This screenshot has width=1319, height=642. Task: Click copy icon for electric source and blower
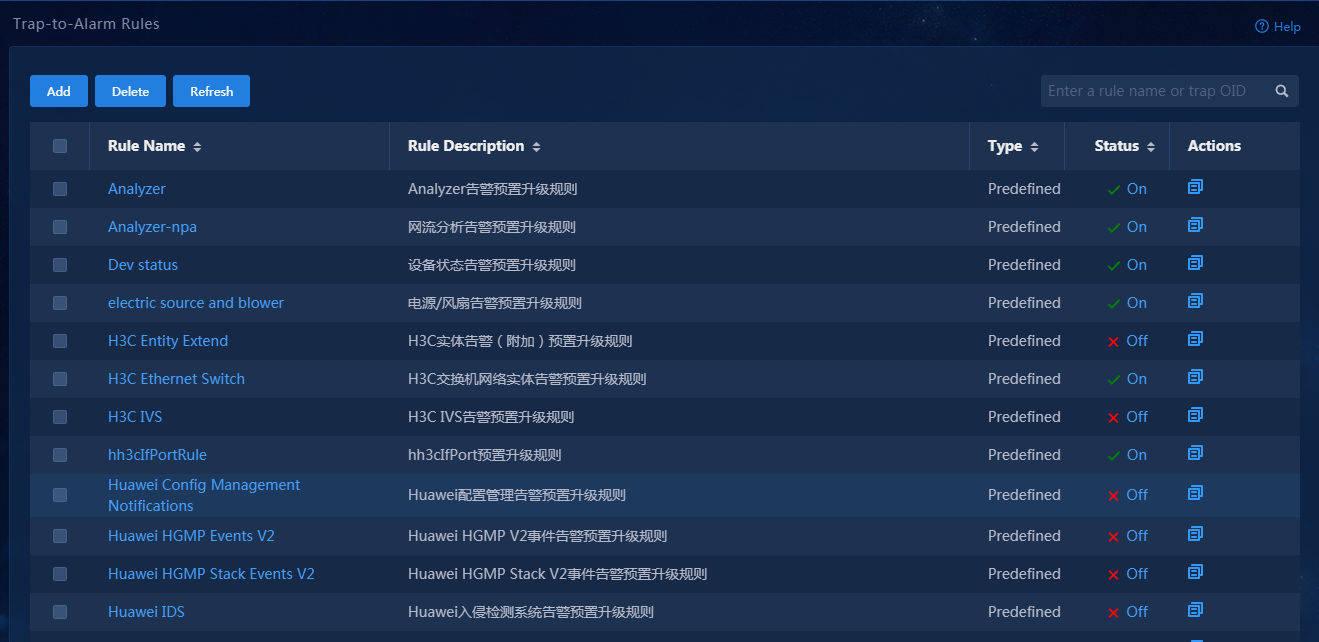1195,301
